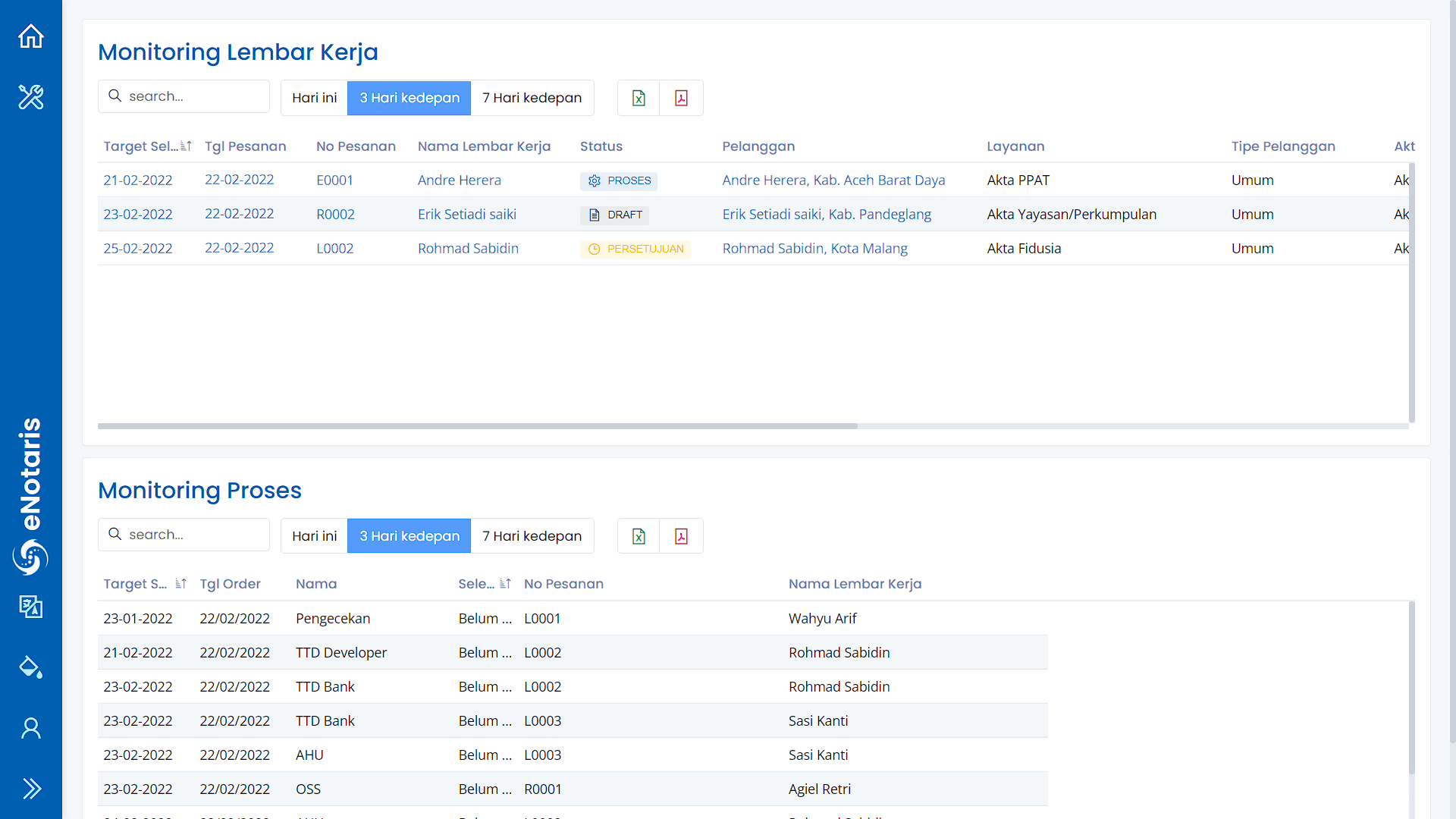
Task: Select 3 Hari kedepan in Lembar Kerja
Action: click(409, 98)
